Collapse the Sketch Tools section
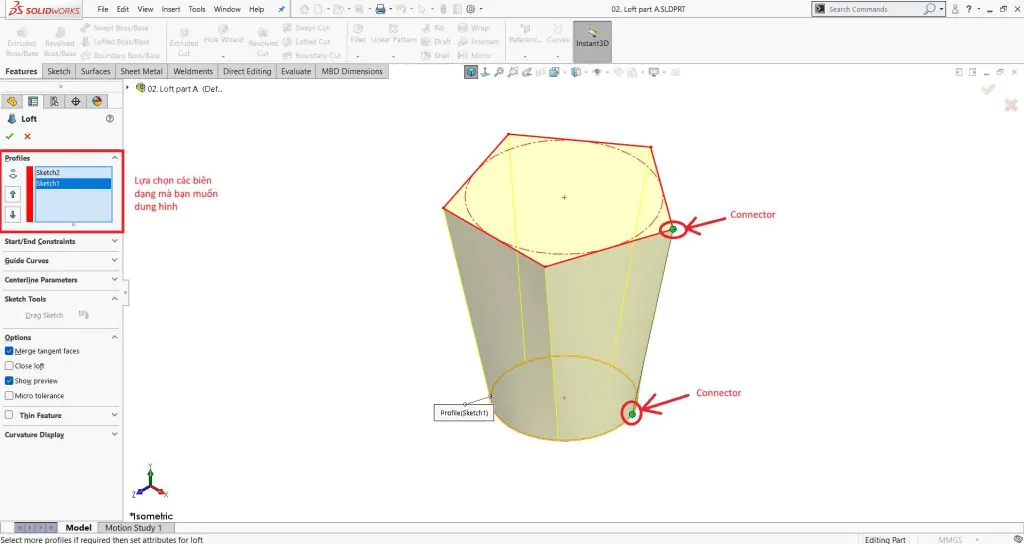1024x544 pixels. (115, 298)
